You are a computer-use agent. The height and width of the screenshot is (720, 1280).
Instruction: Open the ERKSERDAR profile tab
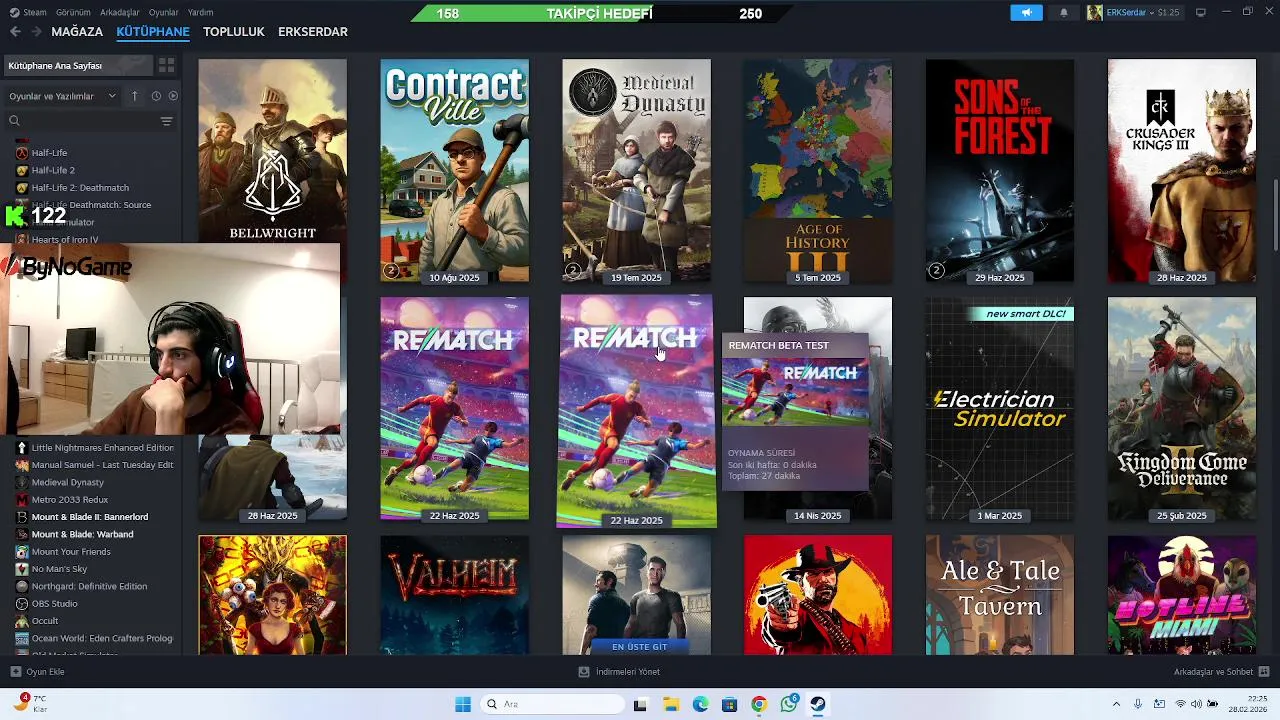click(x=313, y=32)
